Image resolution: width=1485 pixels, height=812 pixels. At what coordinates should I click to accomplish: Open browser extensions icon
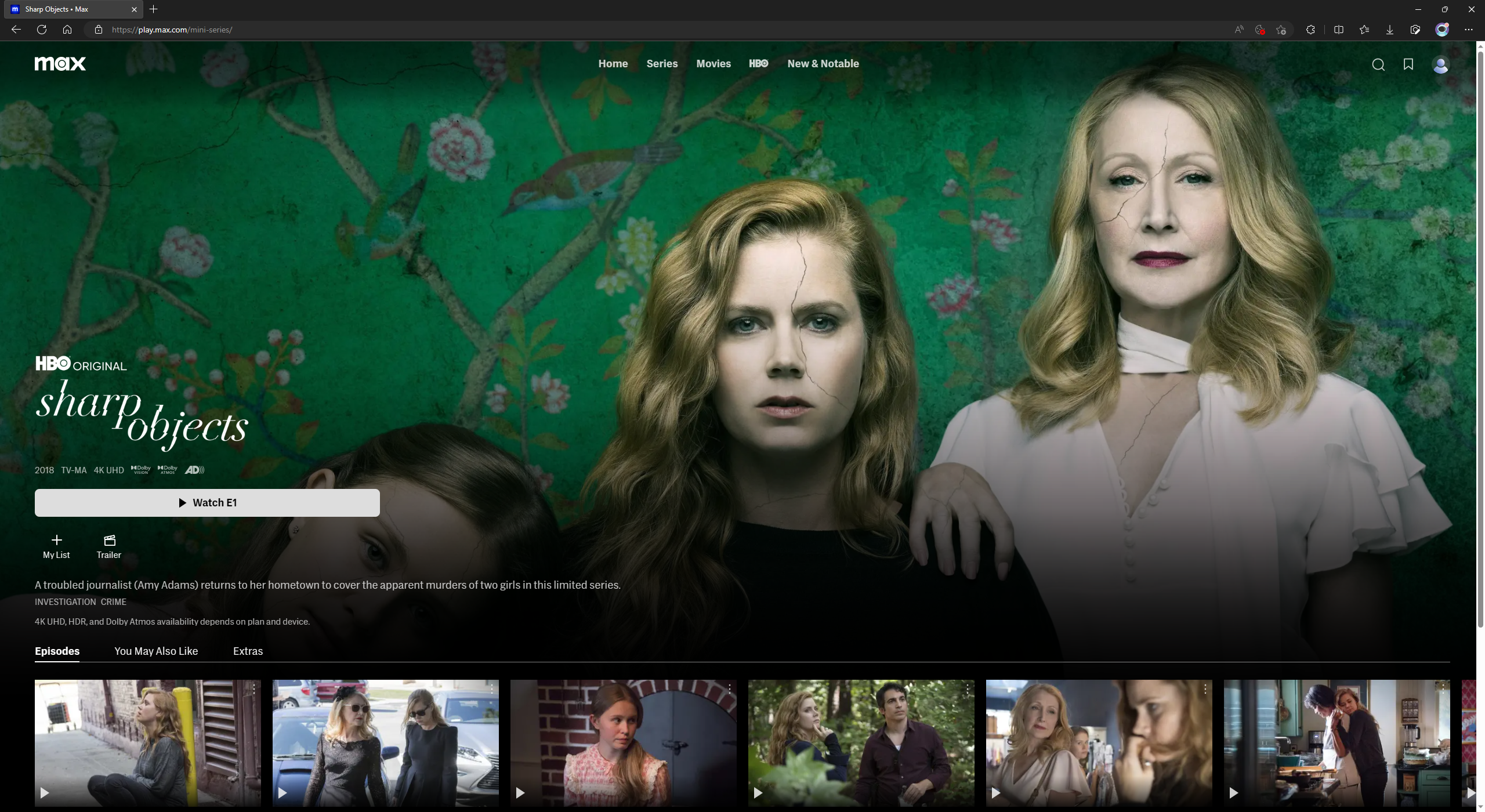[1310, 30]
